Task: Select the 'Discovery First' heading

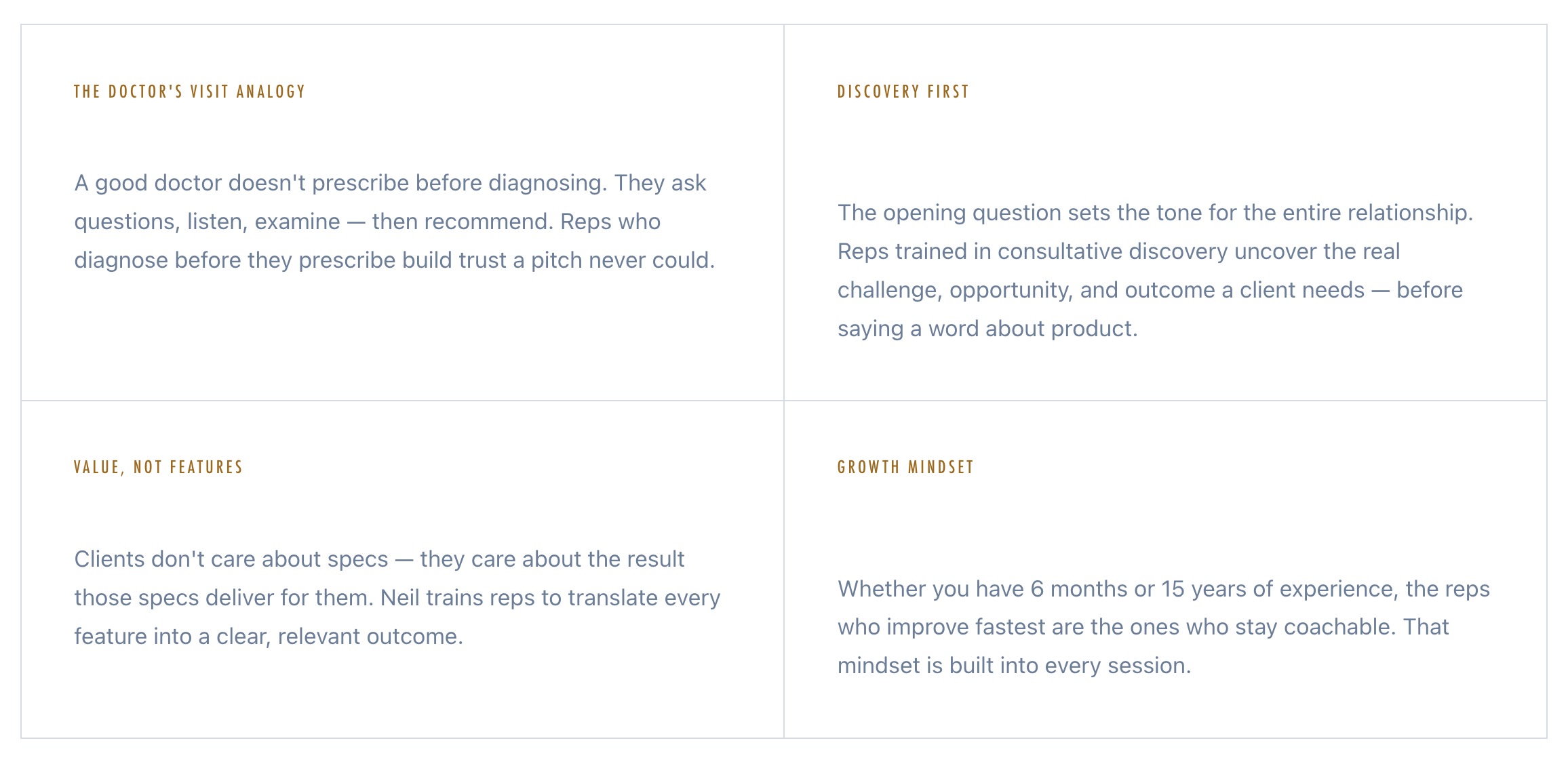Action: tap(903, 92)
